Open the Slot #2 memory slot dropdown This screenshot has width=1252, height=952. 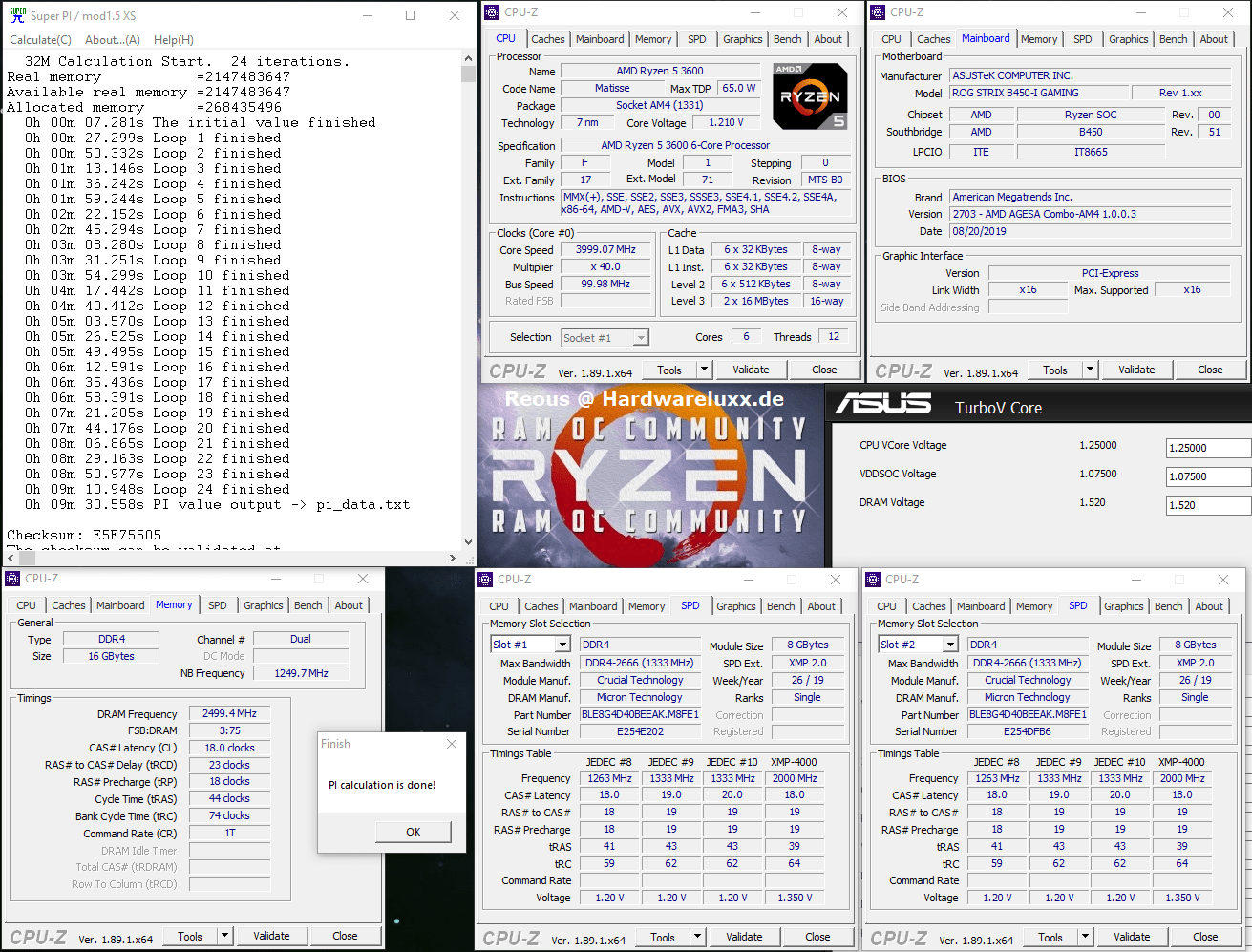pos(950,645)
